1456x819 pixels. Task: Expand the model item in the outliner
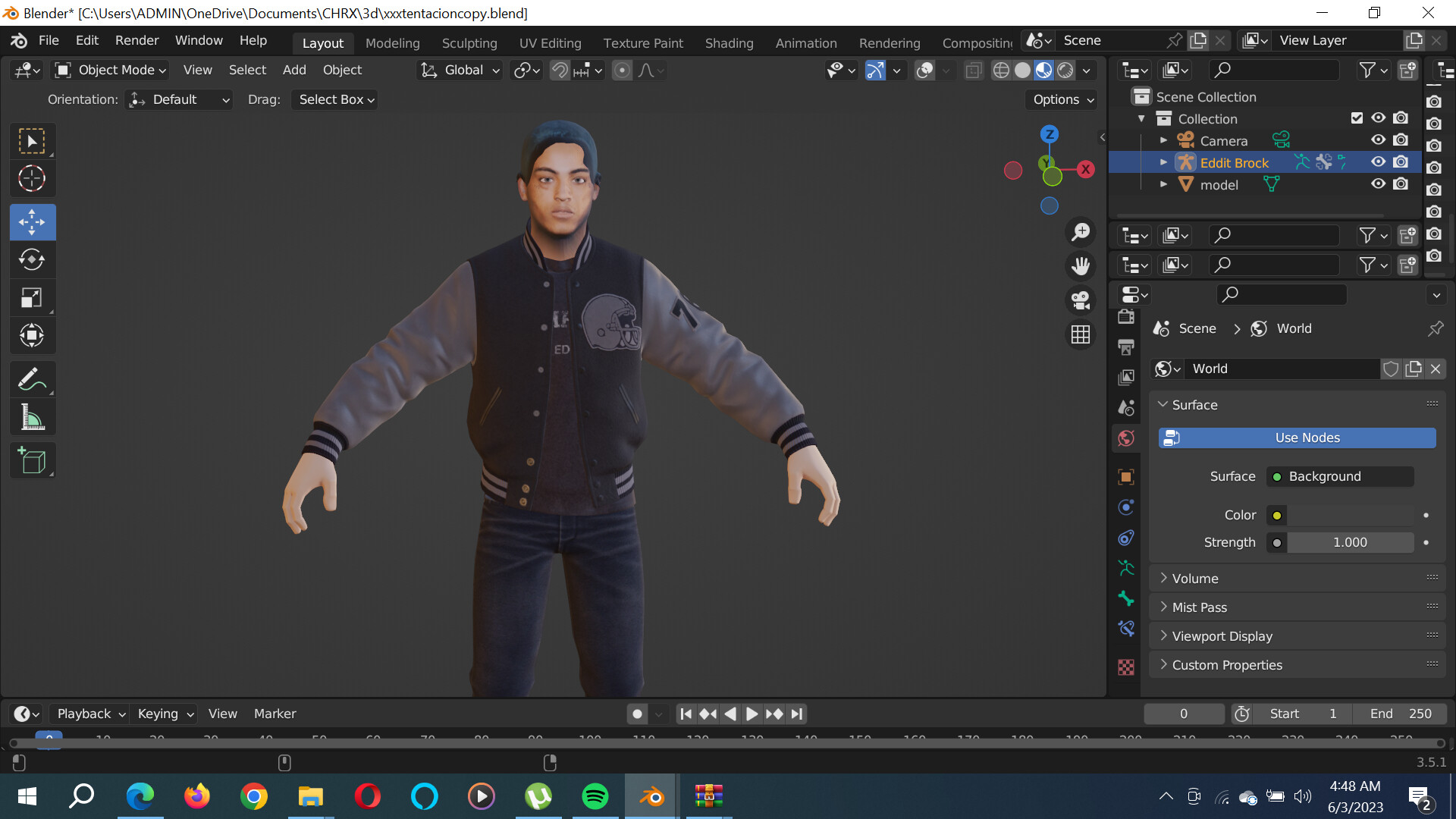[1164, 184]
